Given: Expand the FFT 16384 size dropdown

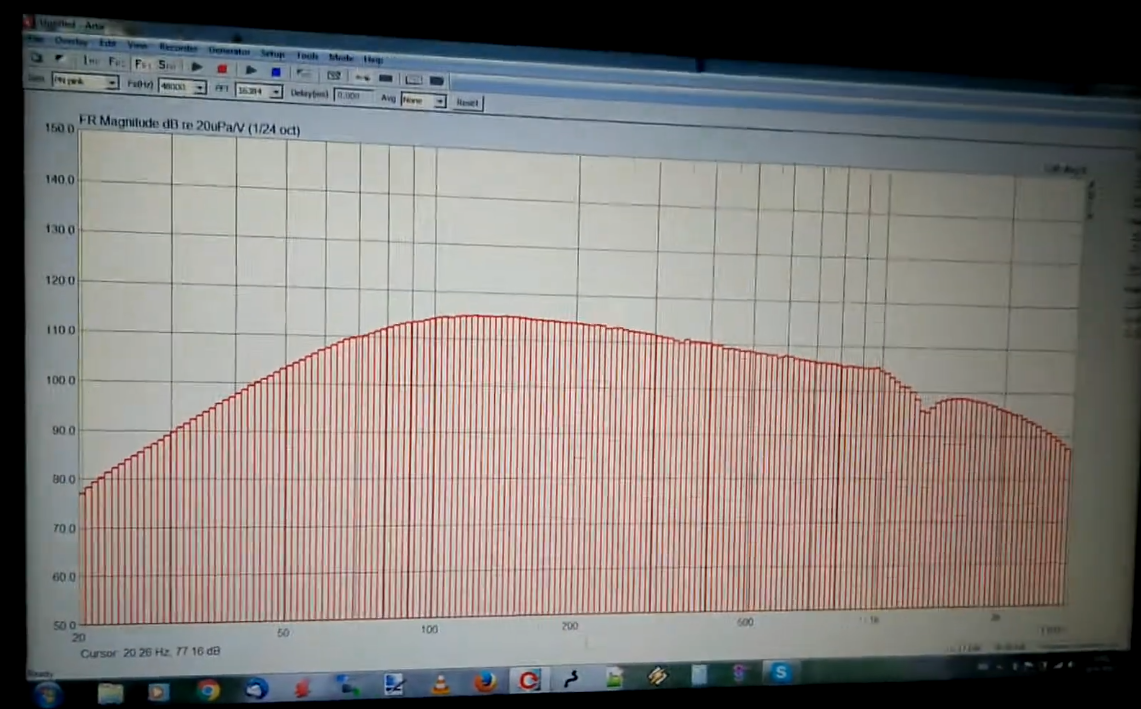Looking at the screenshot, I should click(276, 92).
